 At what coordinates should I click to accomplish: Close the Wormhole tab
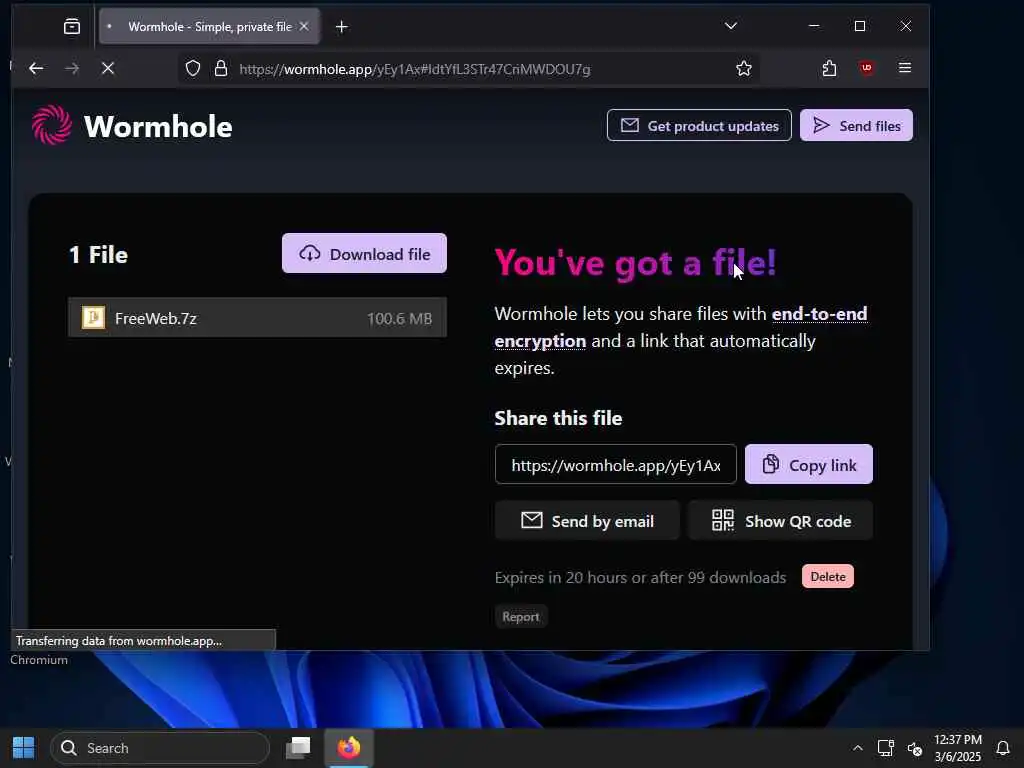(304, 27)
